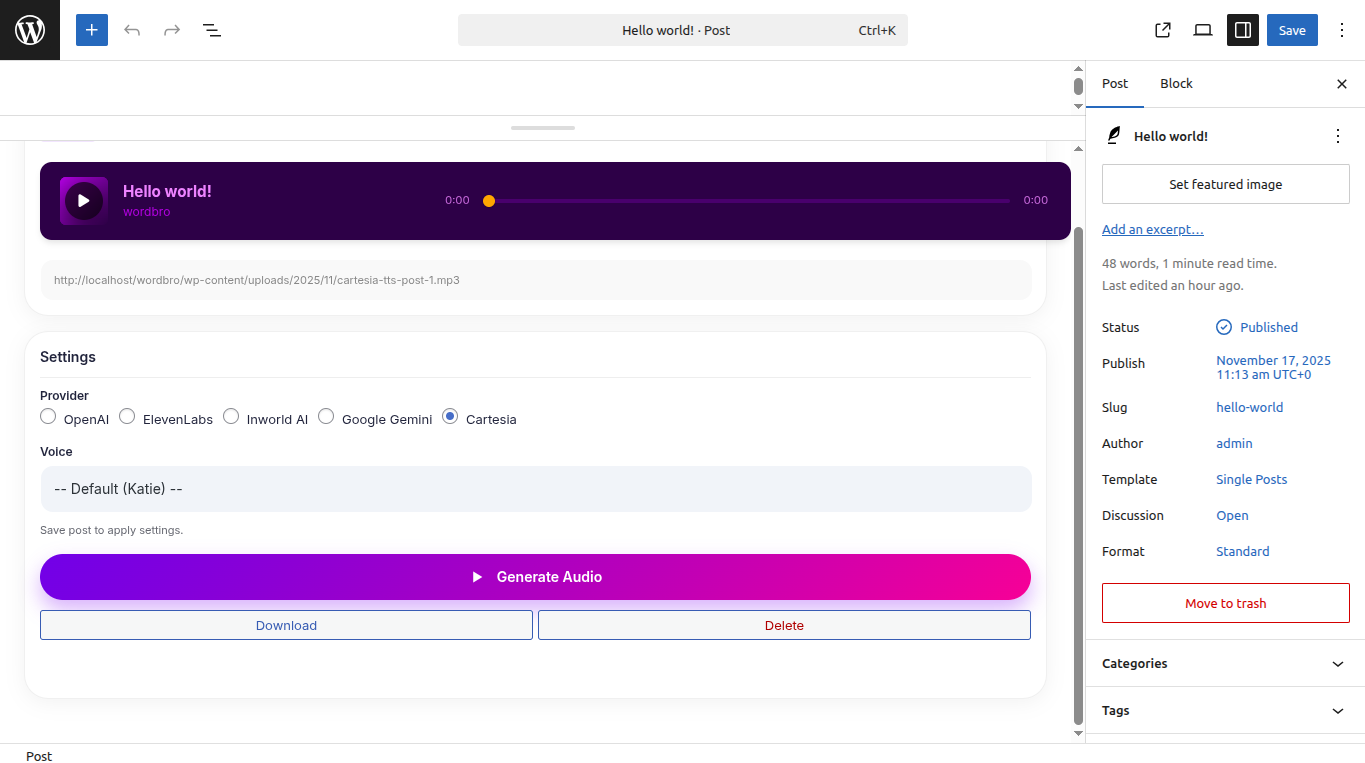This screenshot has width=1365, height=763.
Task: Open the editor options menu
Action: pos(1342,30)
